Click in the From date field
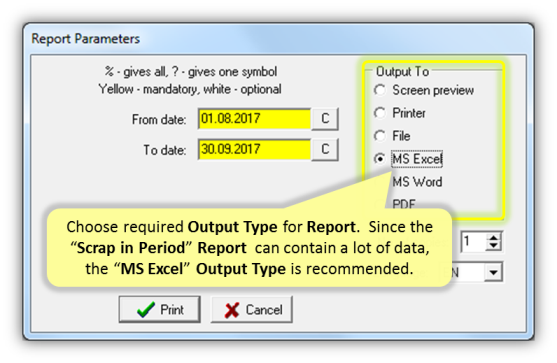 click(254, 119)
